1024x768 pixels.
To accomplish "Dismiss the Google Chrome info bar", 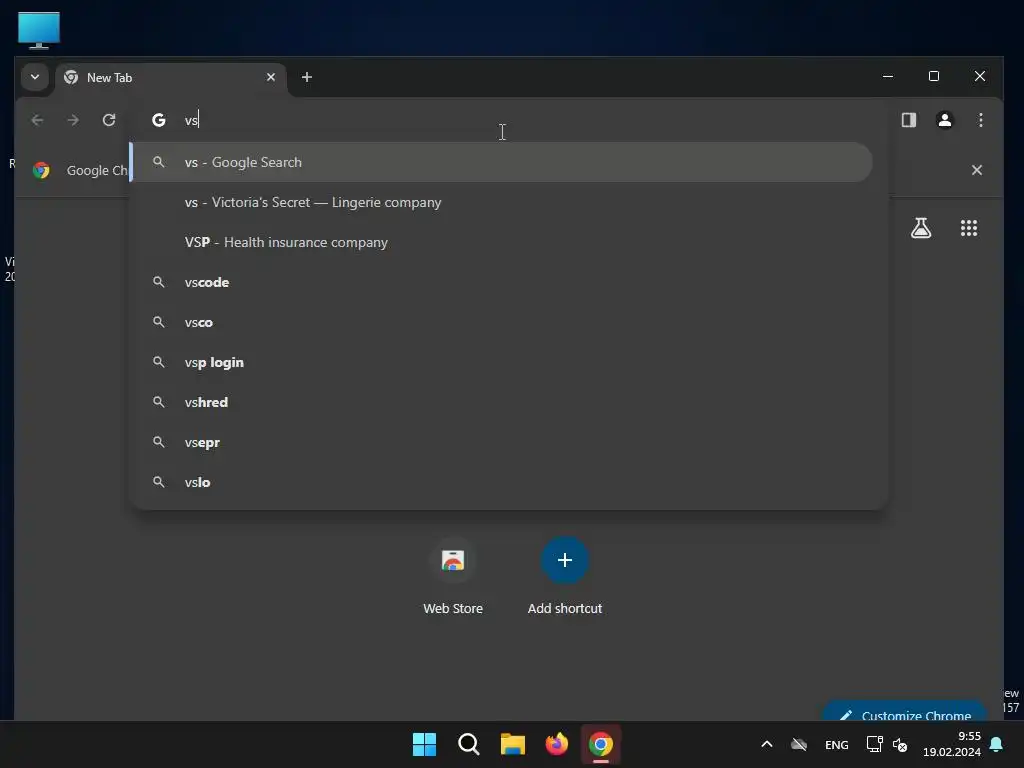I will [976, 170].
